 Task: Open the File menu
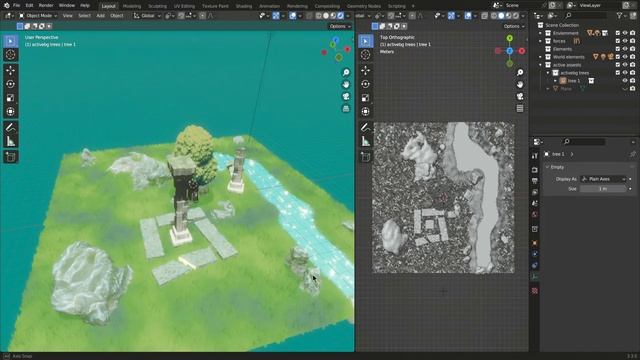16,6
